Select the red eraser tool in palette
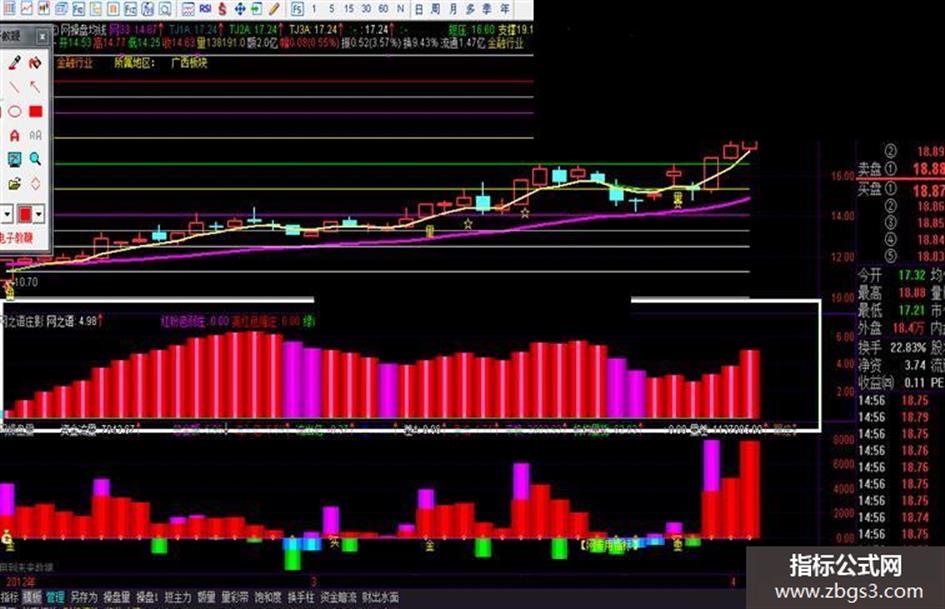Viewport: 945px width, 609px height. pyautogui.click(x=35, y=63)
